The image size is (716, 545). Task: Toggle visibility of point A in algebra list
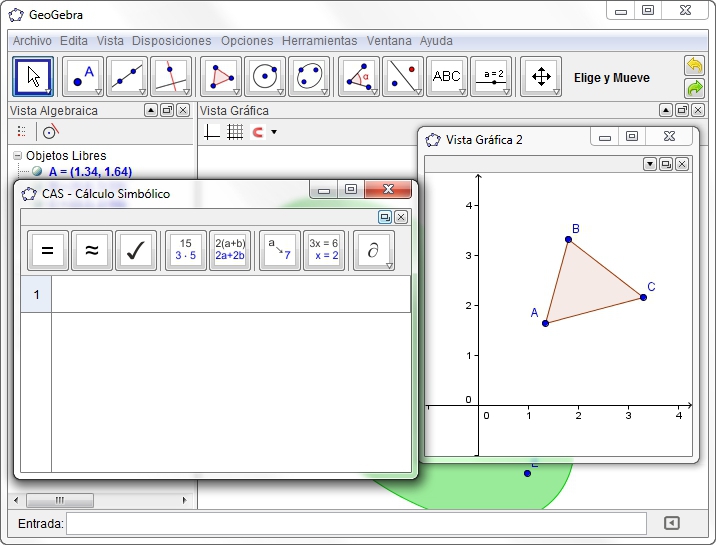(x=37, y=172)
